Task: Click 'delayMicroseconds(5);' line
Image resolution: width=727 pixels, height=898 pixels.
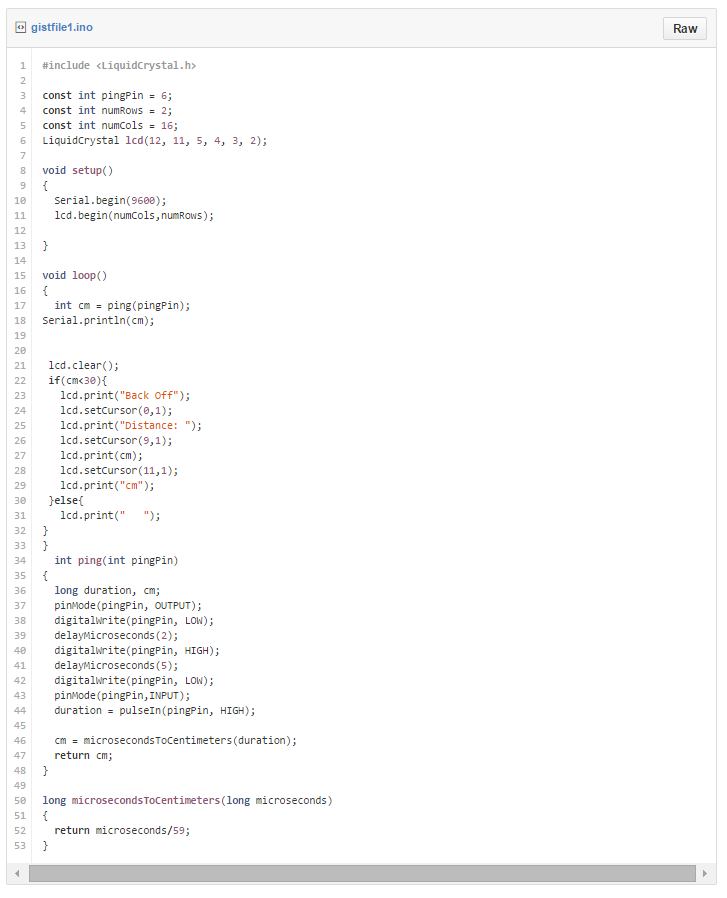Action: pos(116,665)
